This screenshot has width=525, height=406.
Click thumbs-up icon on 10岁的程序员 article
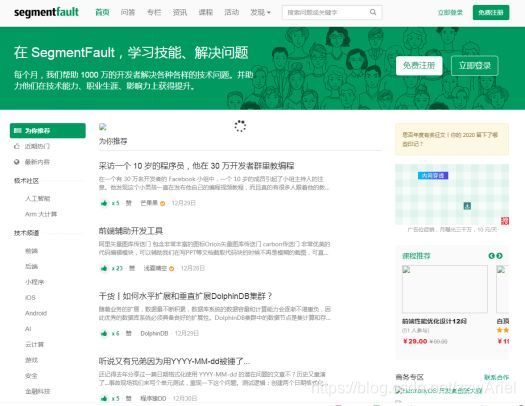[x=104, y=203]
